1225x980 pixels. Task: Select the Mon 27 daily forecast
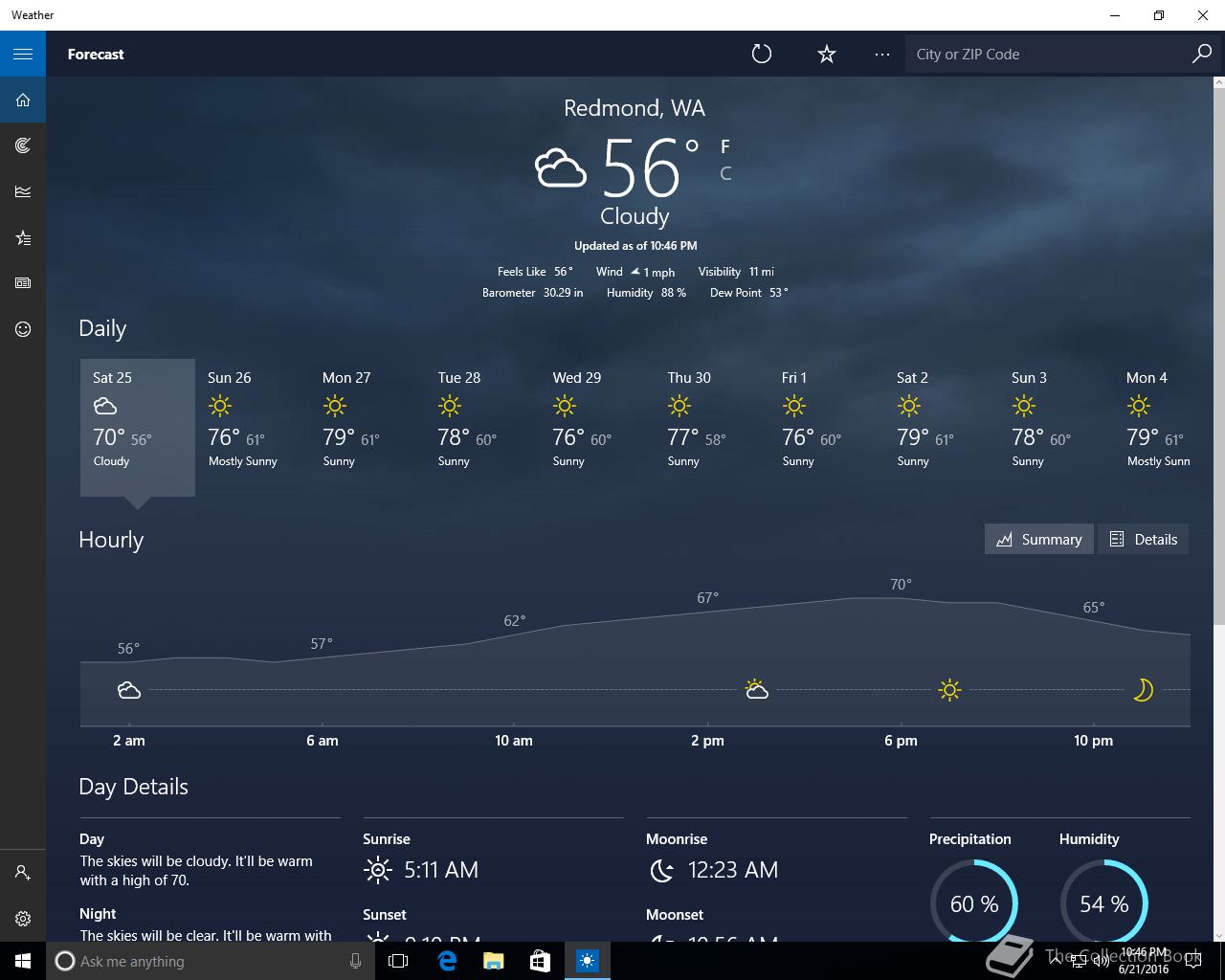pyautogui.click(x=367, y=427)
